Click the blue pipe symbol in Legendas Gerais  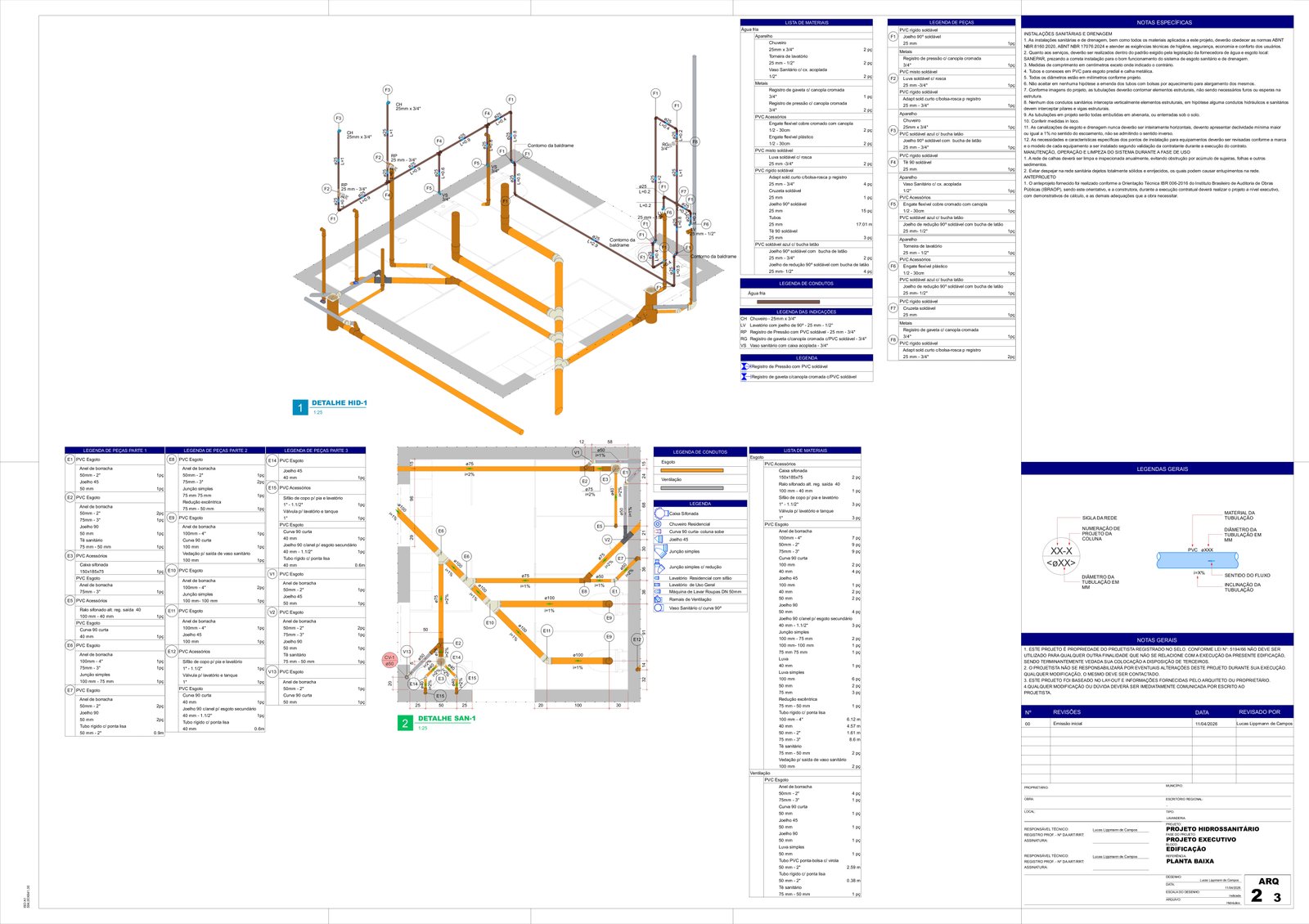point(1197,560)
